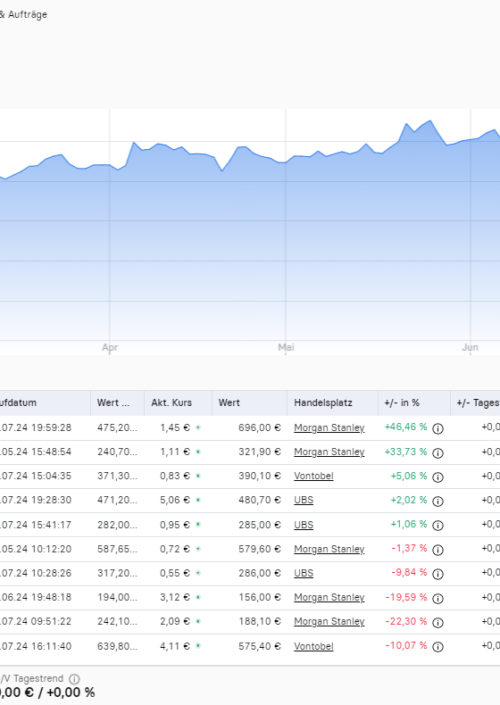
Task: Select the row with 19:48:18 purchase time
Action: pos(250,598)
